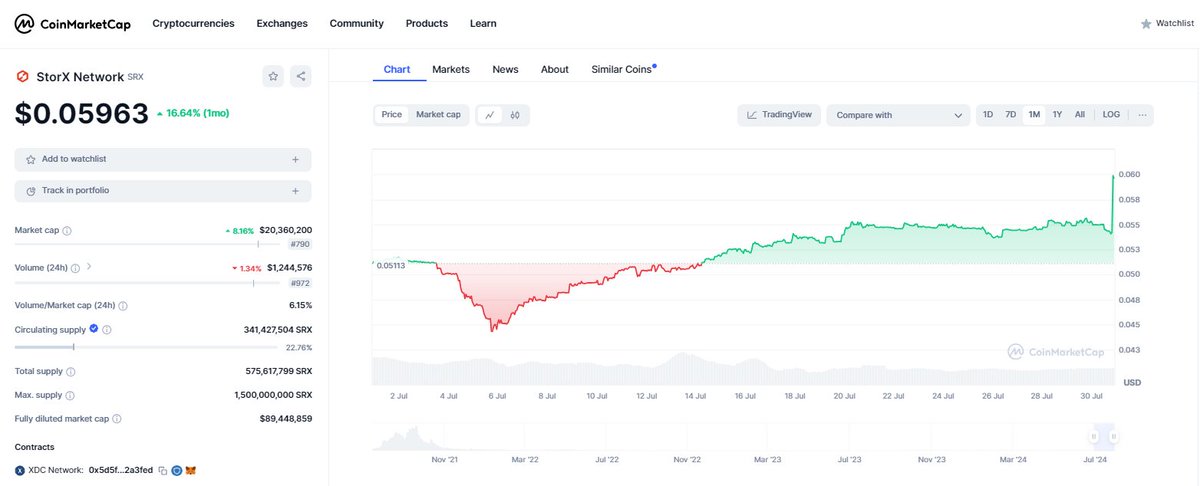Select the Market cap chart toggle
1200x486 pixels.
coord(438,115)
